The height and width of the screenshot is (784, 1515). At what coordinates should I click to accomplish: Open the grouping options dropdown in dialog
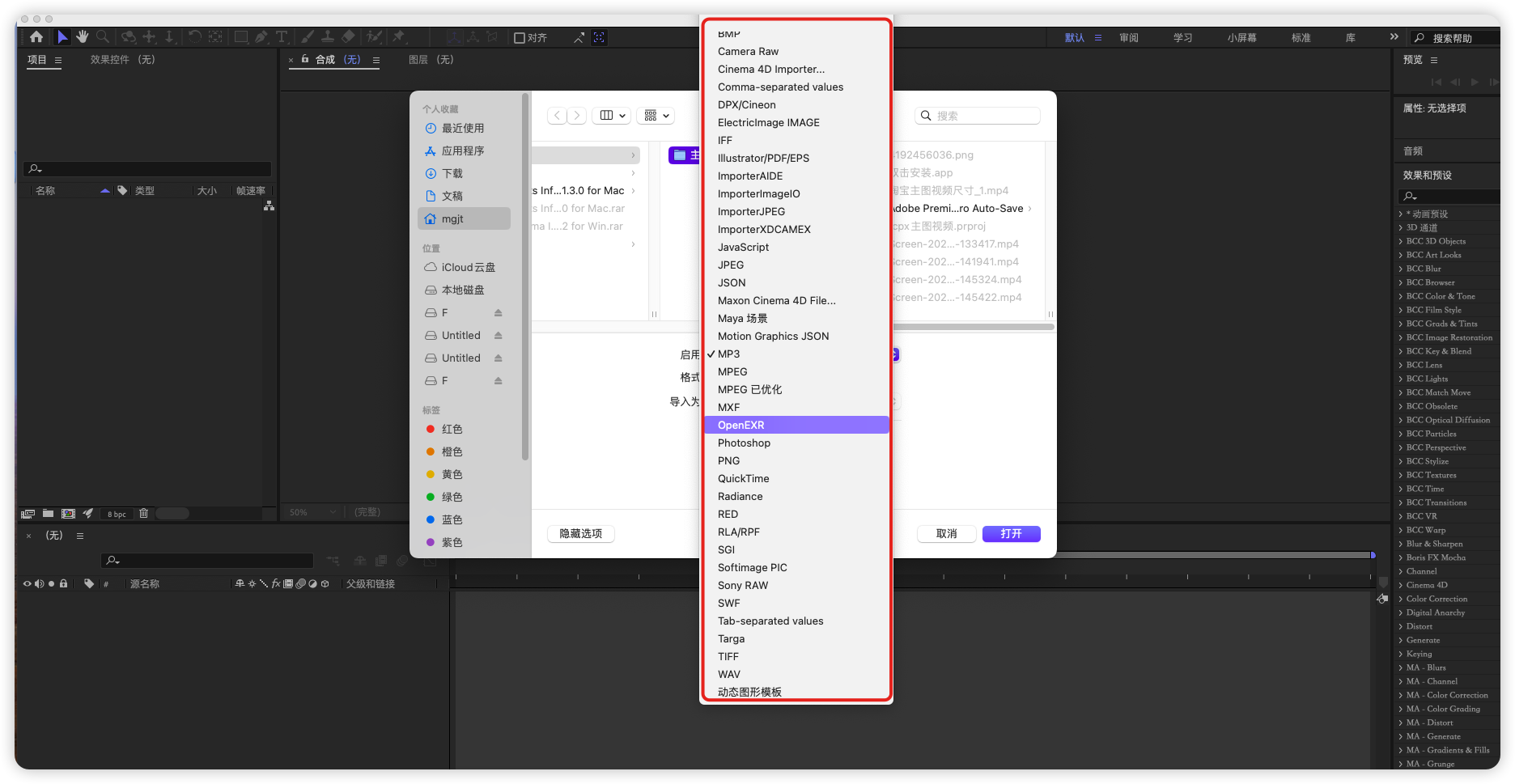(656, 116)
